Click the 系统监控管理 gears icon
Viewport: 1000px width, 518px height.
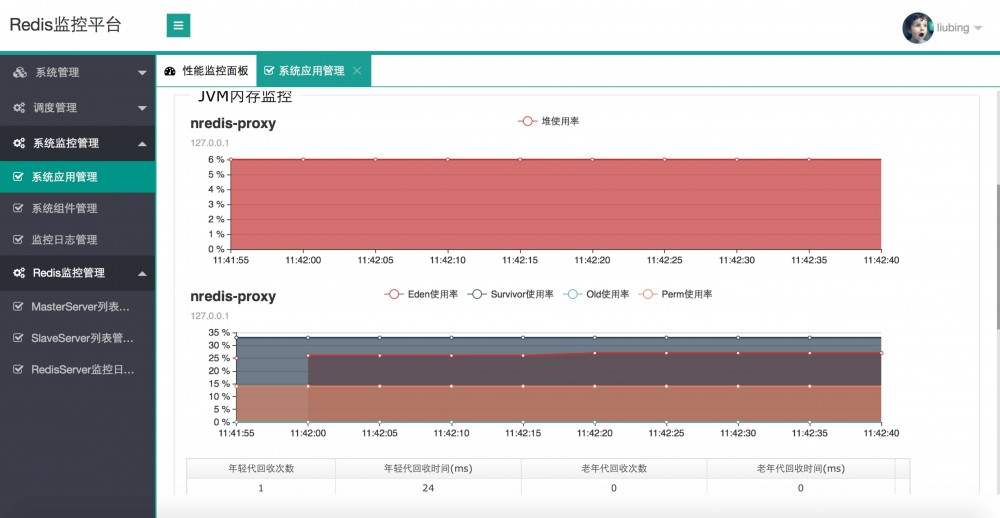coord(20,143)
